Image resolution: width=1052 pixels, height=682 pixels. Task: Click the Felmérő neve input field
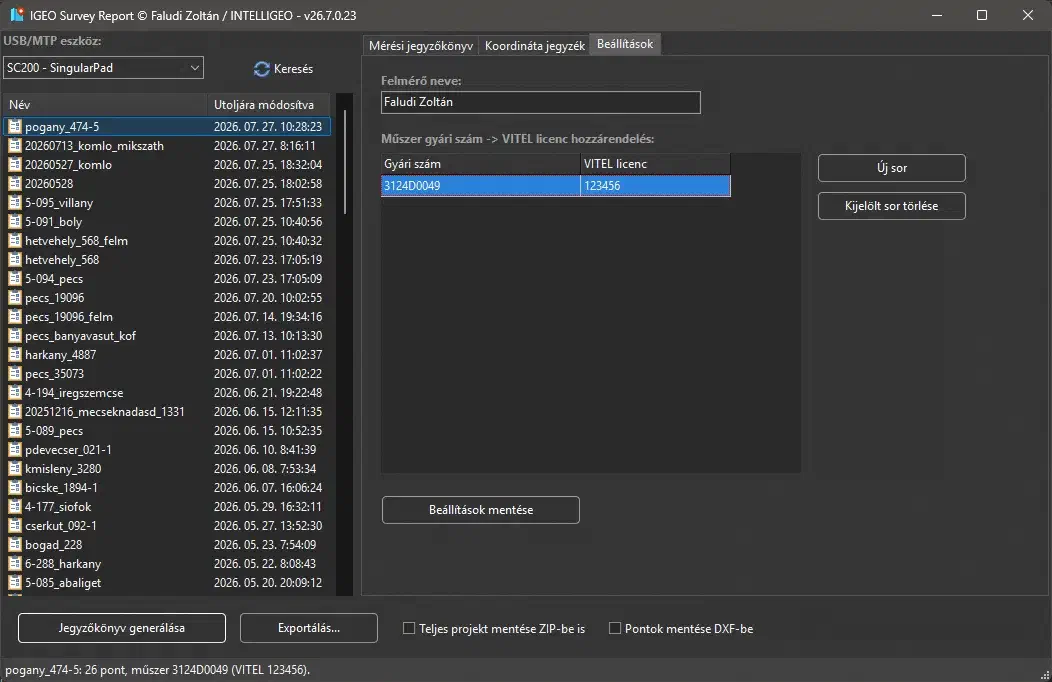(x=541, y=103)
